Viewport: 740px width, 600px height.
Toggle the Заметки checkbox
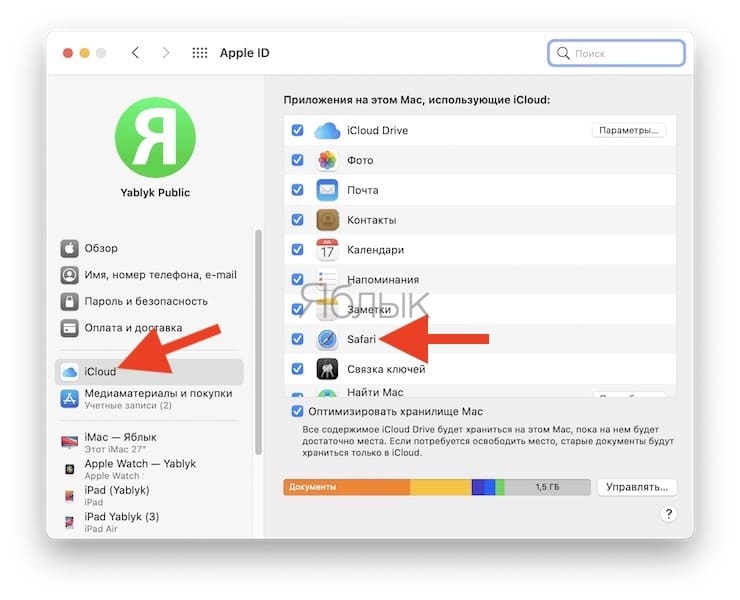[297, 309]
